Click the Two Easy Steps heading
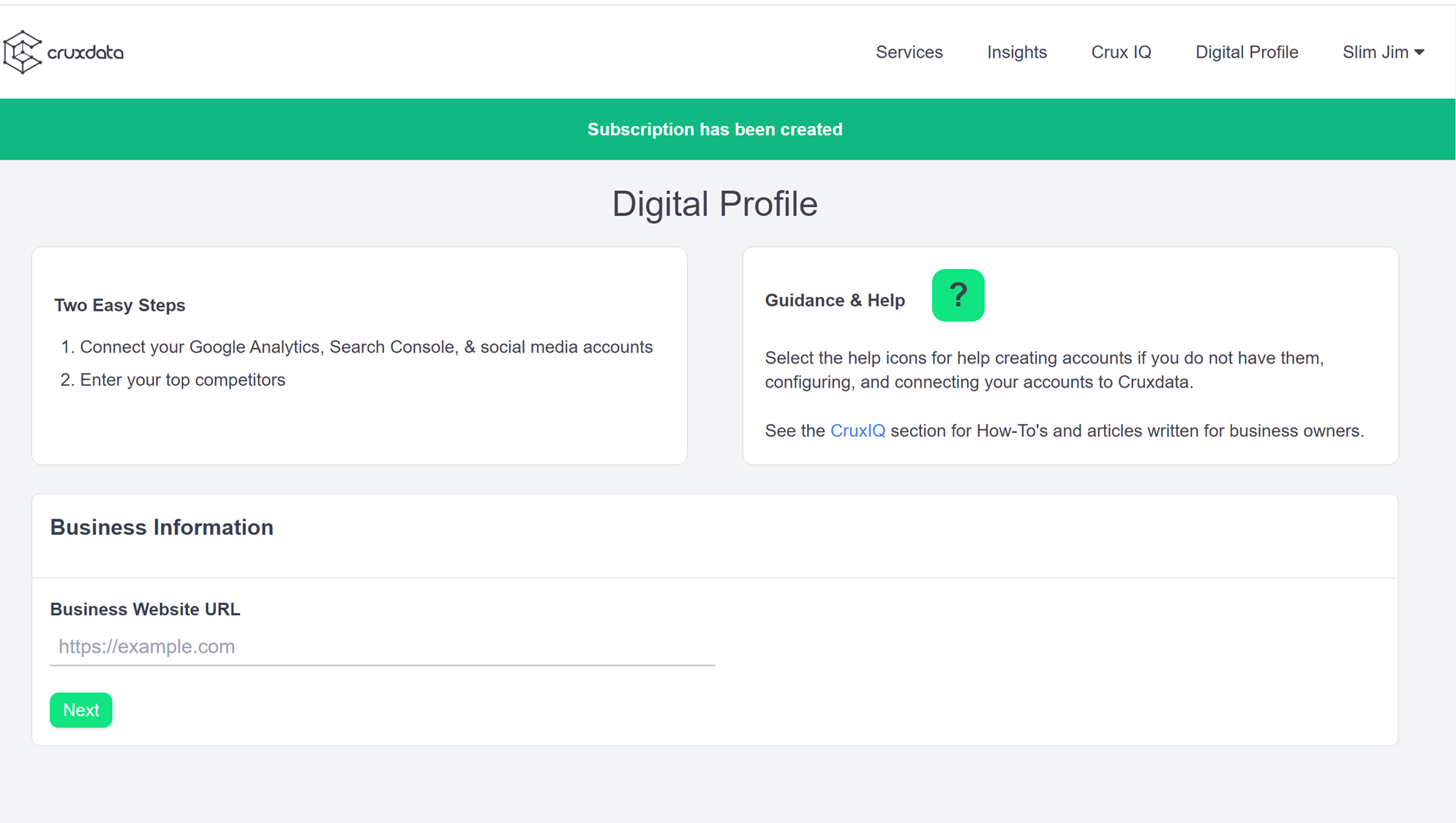 120,305
